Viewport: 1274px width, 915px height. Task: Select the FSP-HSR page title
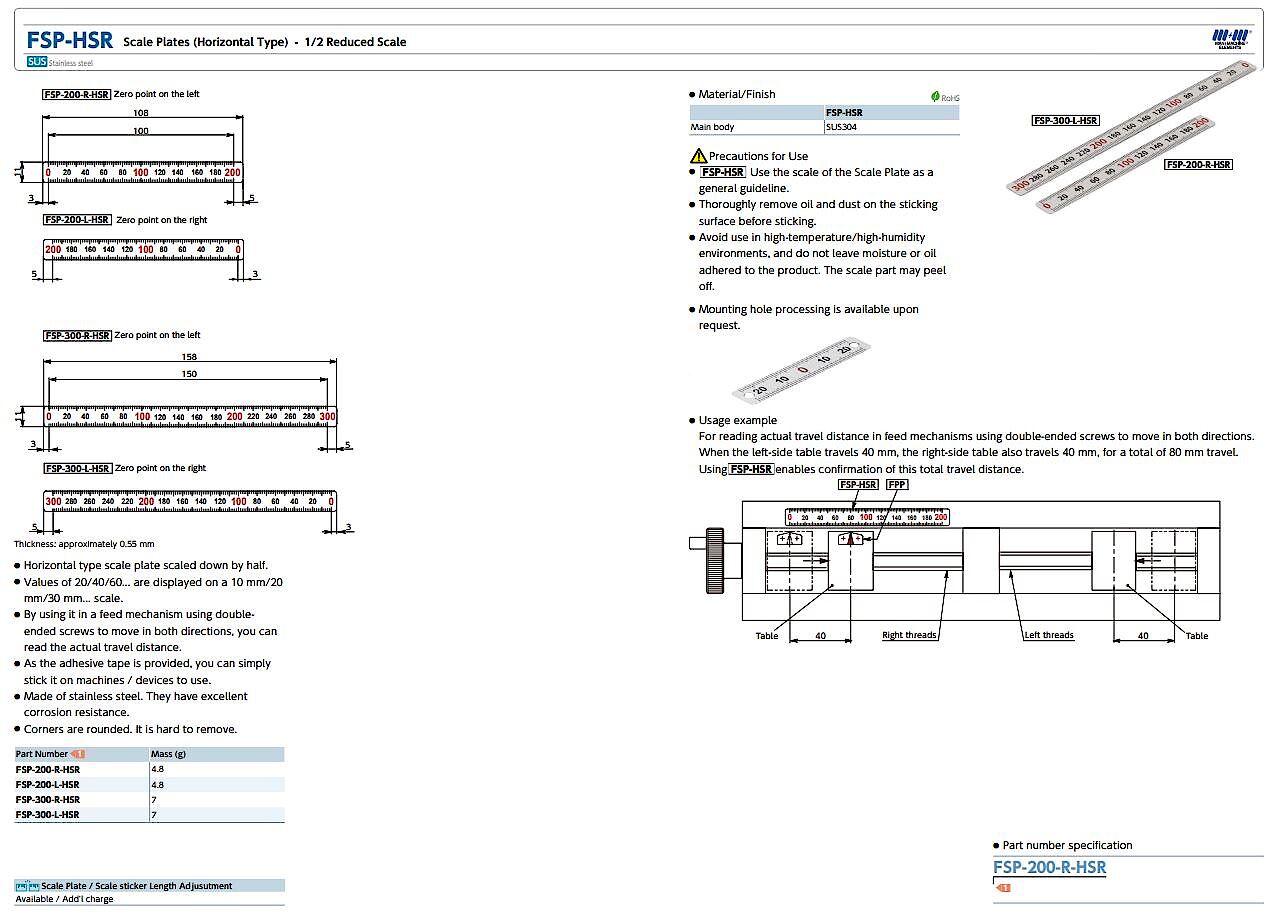70,40
